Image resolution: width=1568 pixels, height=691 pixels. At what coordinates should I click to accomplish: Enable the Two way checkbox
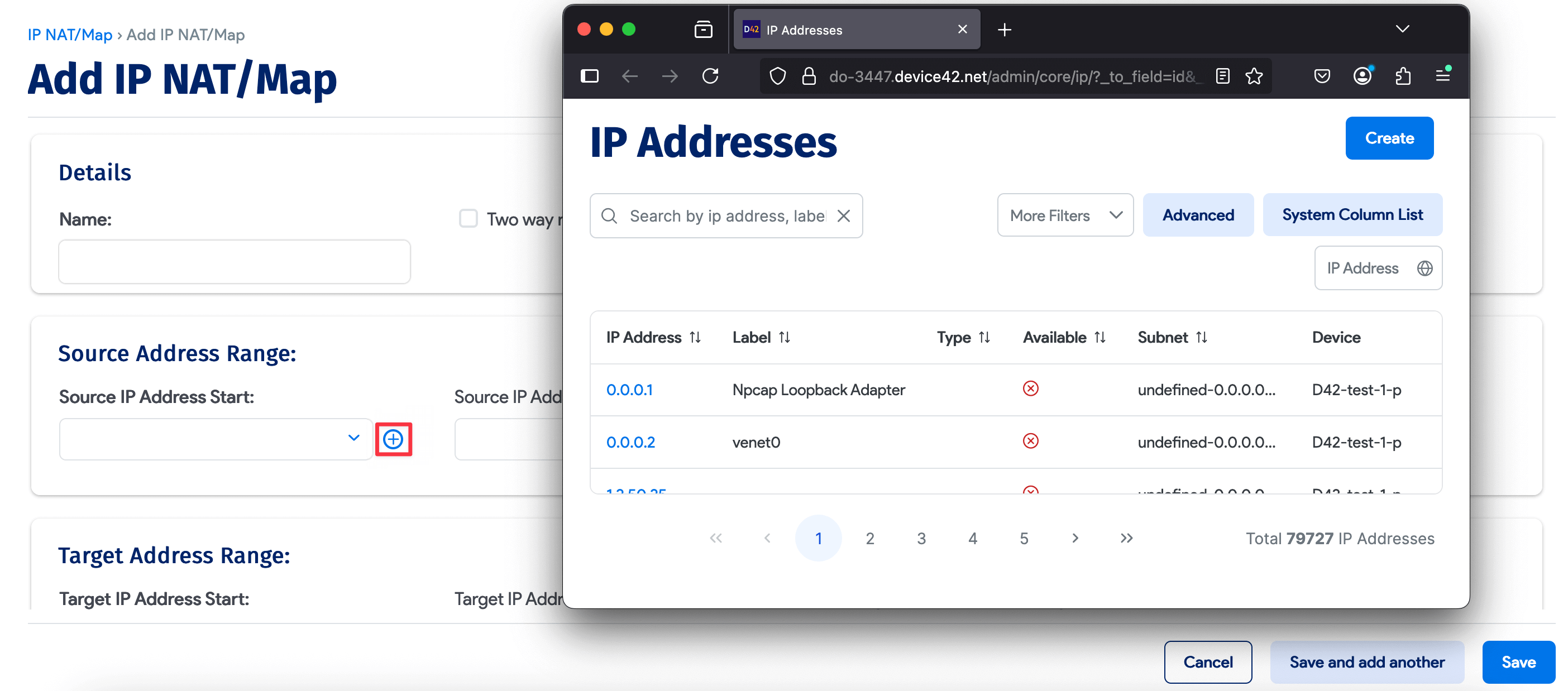click(468, 219)
